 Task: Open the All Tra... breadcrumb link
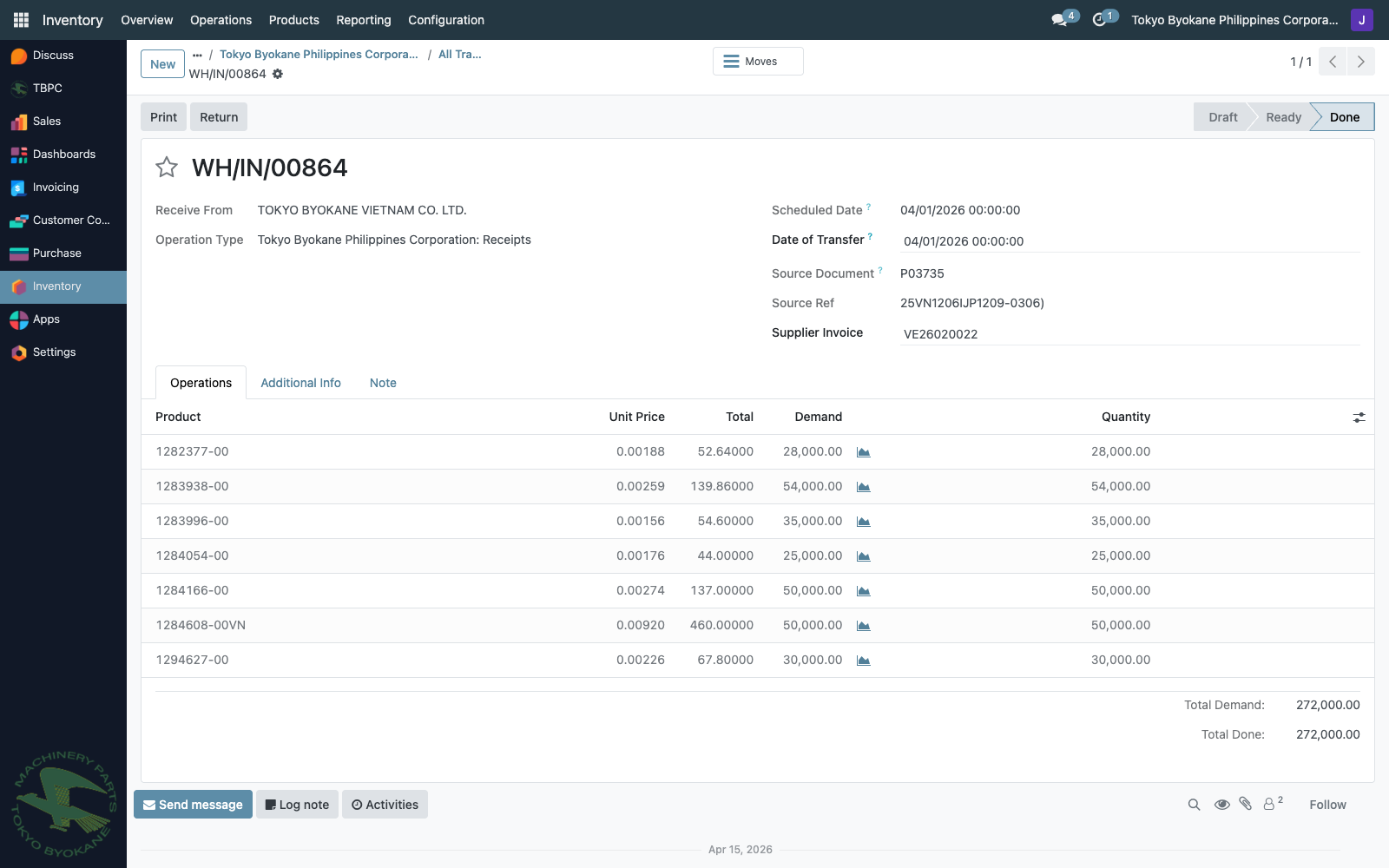[x=459, y=55]
